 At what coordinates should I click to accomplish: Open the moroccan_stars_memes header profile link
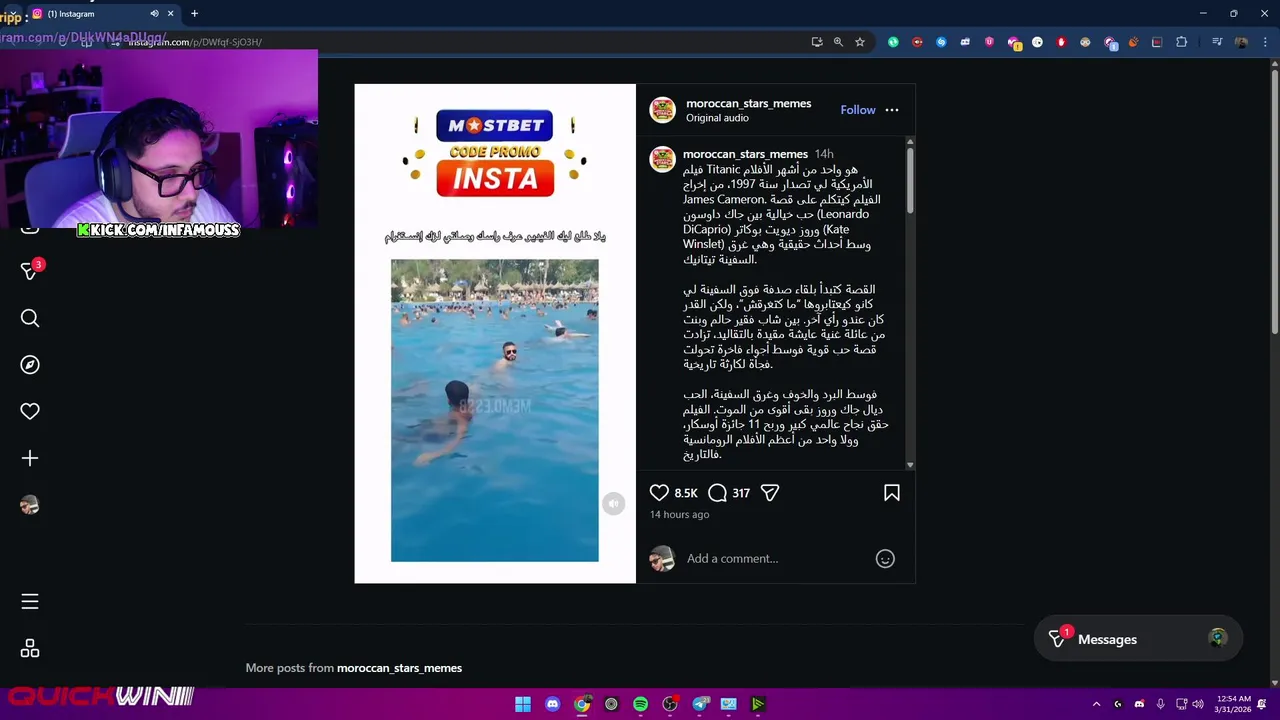[x=748, y=104]
